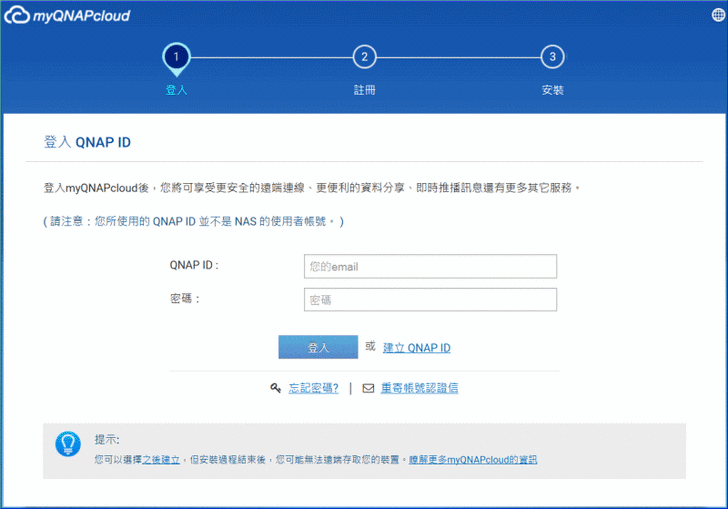
Task: Click the key icon beside 忘記密碼
Action: (x=276, y=388)
